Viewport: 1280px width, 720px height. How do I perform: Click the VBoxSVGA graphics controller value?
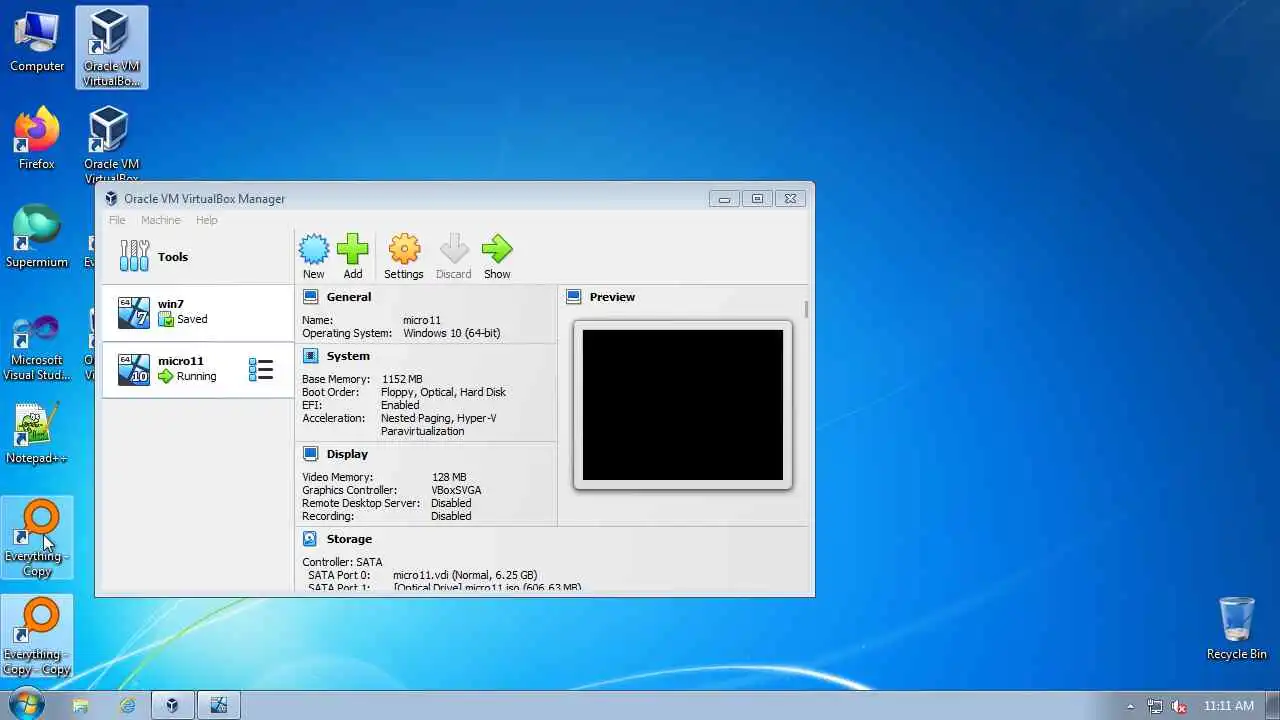point(456,490)
